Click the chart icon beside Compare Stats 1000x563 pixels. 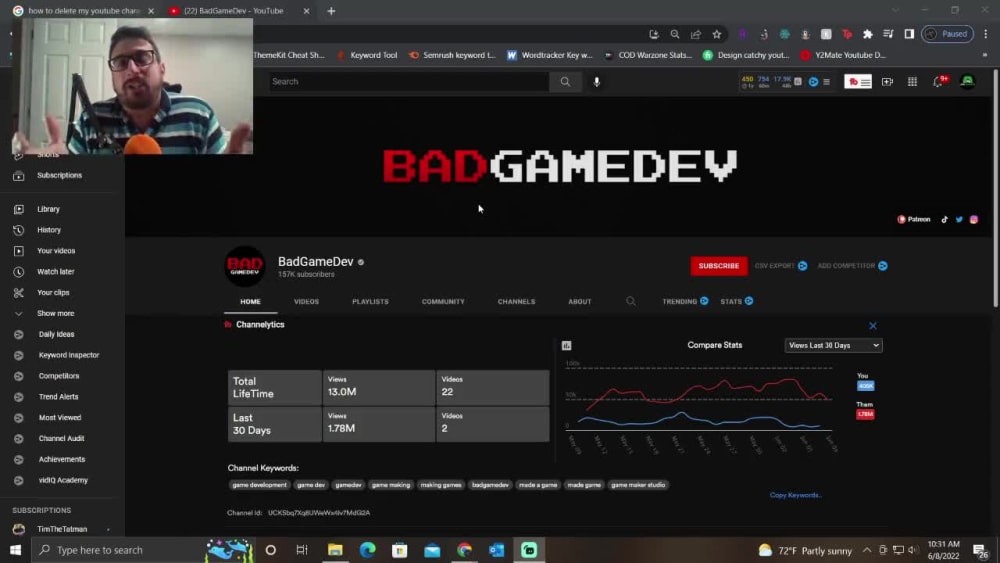tap(566, 346)
